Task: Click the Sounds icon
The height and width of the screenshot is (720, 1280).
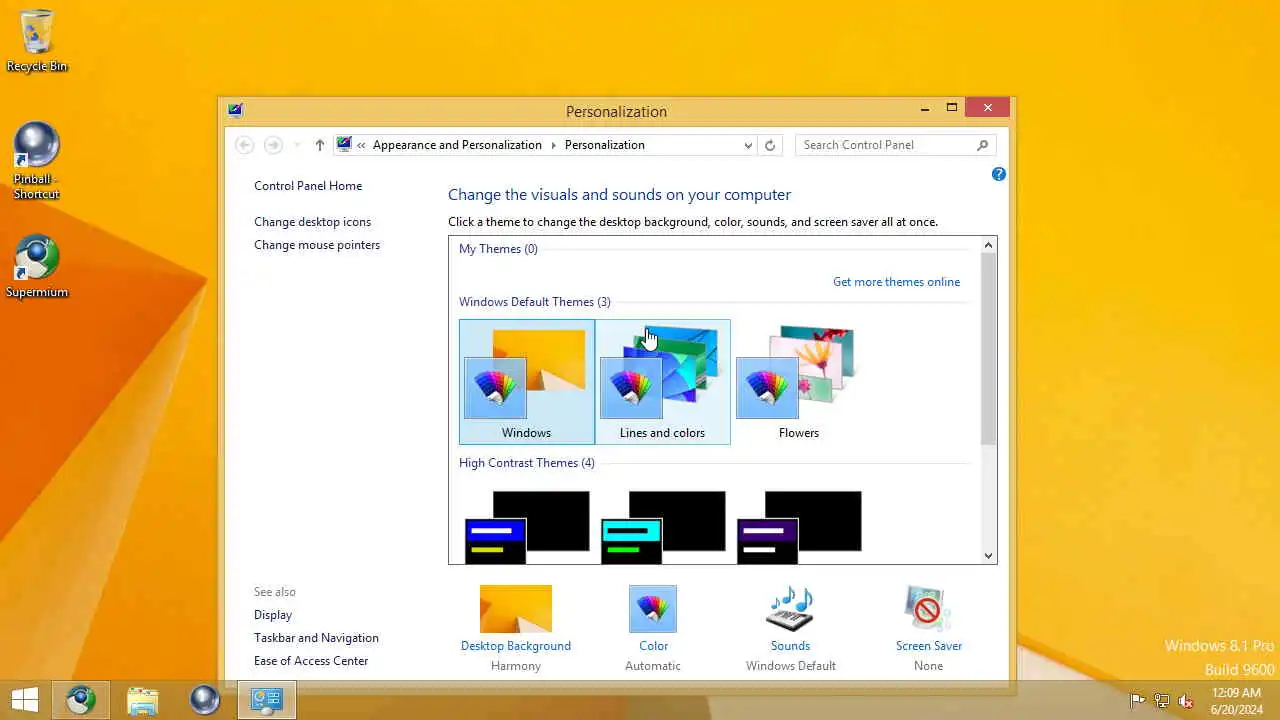Action: pyautogui.click(x=790, y=609)
